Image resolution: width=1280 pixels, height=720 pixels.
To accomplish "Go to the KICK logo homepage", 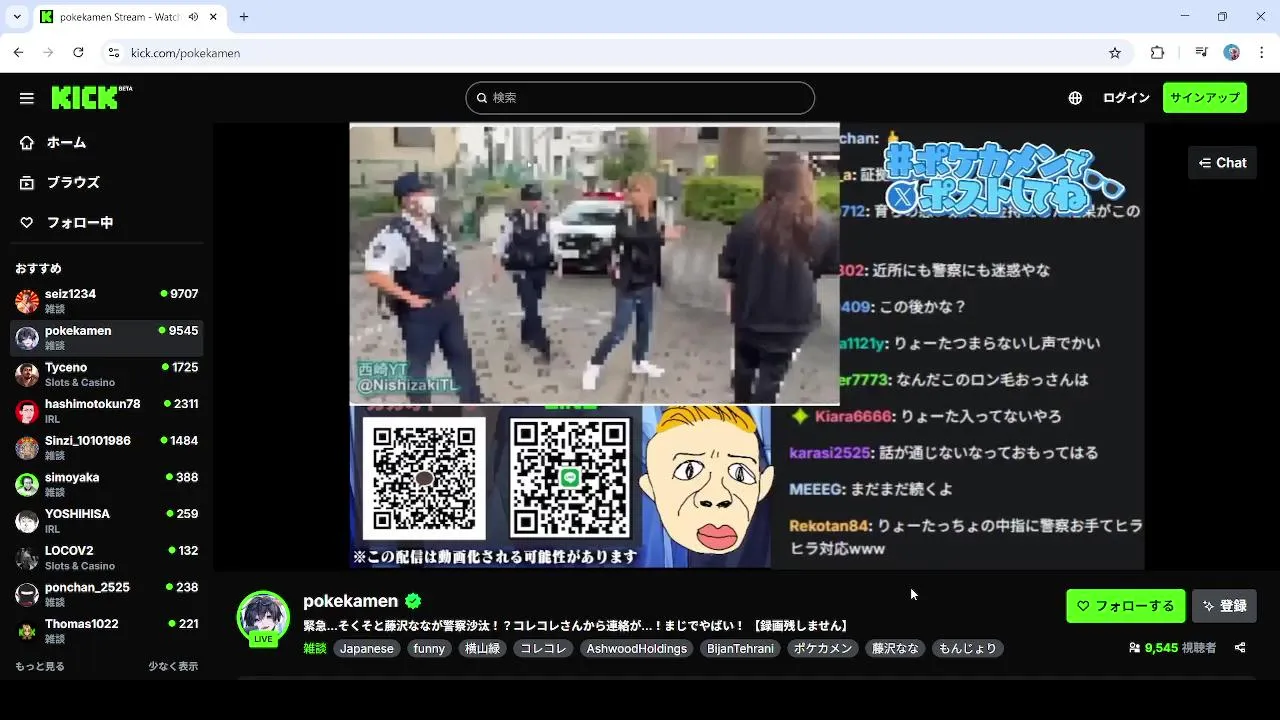I will [91, 97].
